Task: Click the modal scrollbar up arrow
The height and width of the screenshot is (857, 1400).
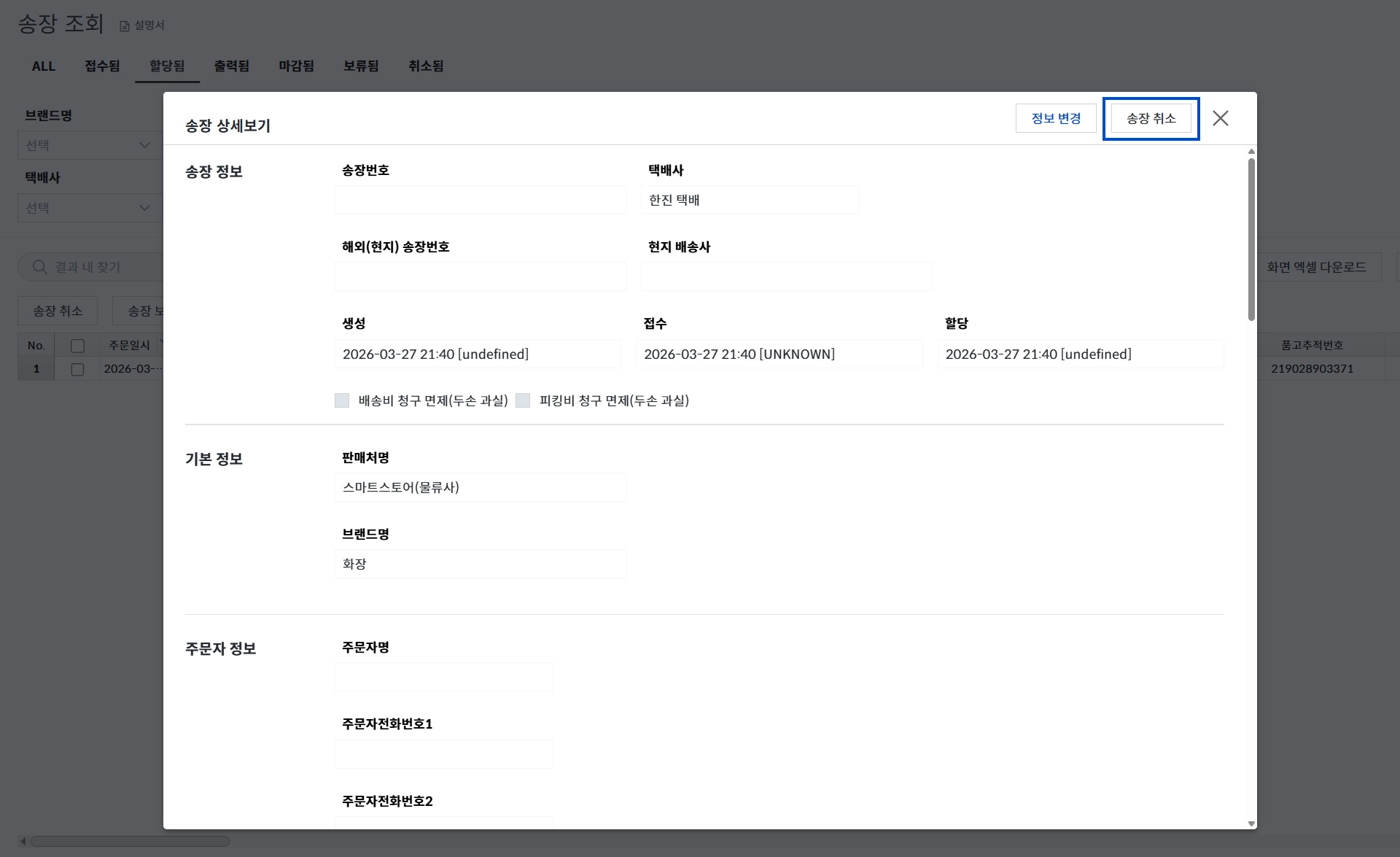Action: pos(1251,152)
